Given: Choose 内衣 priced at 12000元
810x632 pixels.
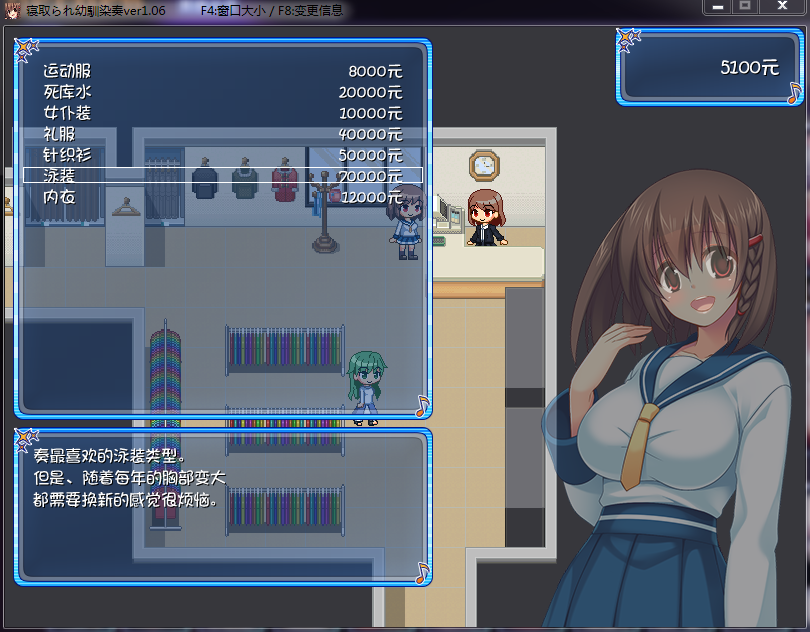Looking at the screenshot, I should pyautogui.click(x=222, y=197).
